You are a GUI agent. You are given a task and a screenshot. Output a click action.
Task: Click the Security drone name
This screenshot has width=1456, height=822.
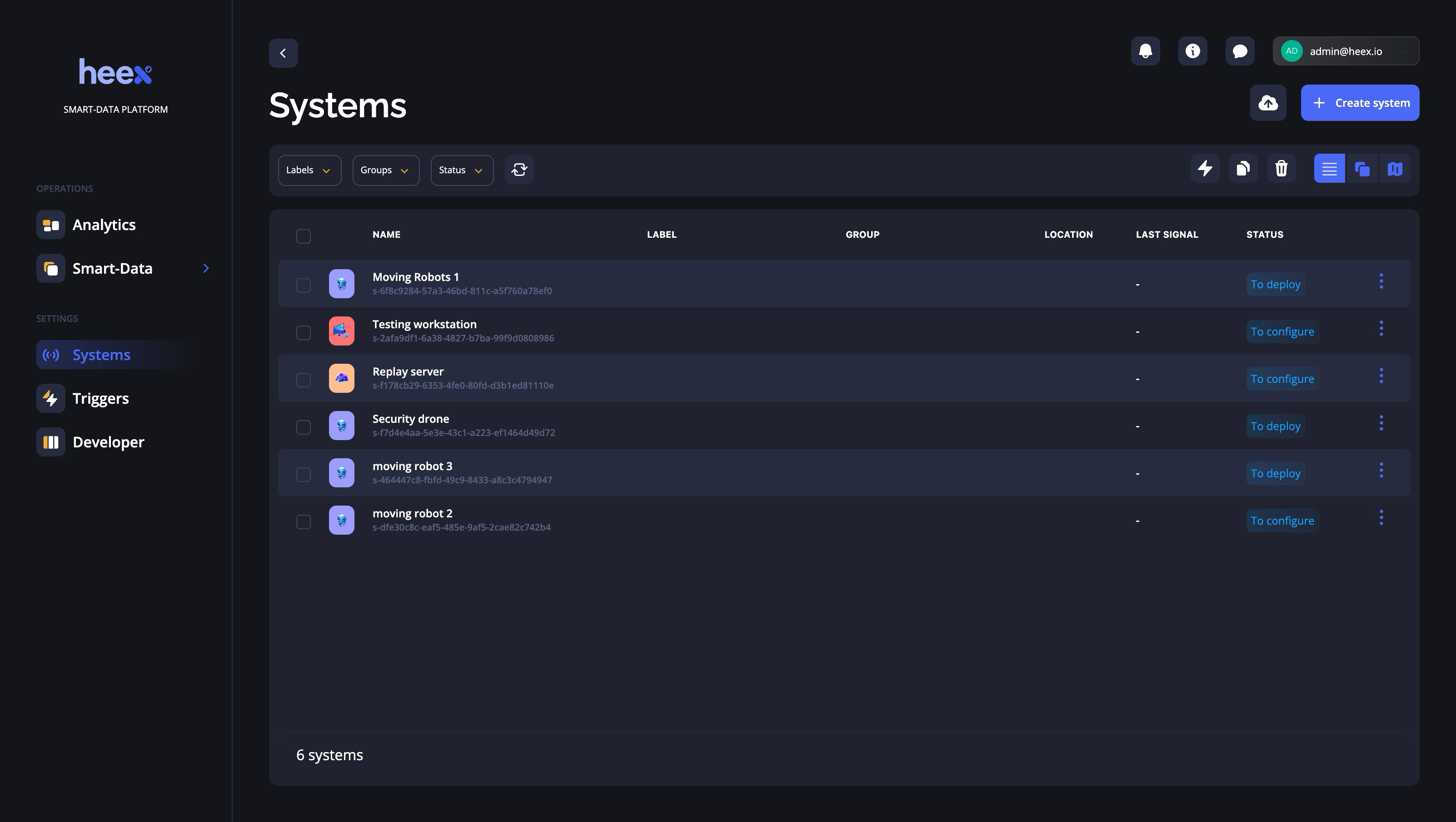click(410, 419)
